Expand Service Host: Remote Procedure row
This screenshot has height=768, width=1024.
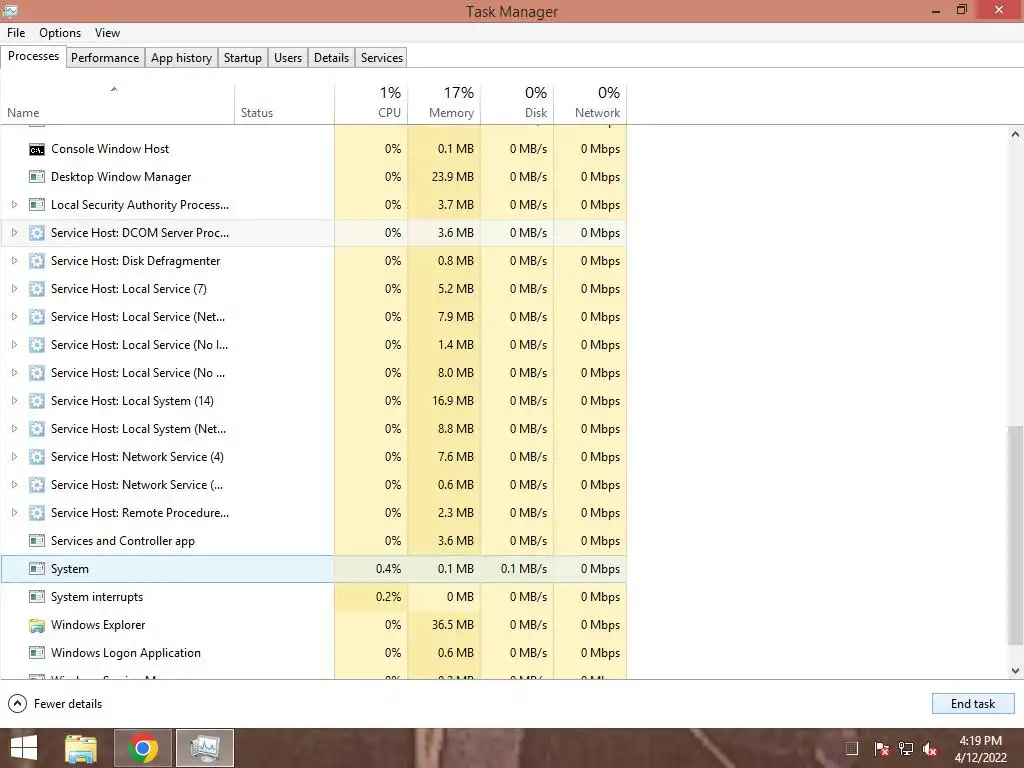pyautogui.click(x=14, y=513)
